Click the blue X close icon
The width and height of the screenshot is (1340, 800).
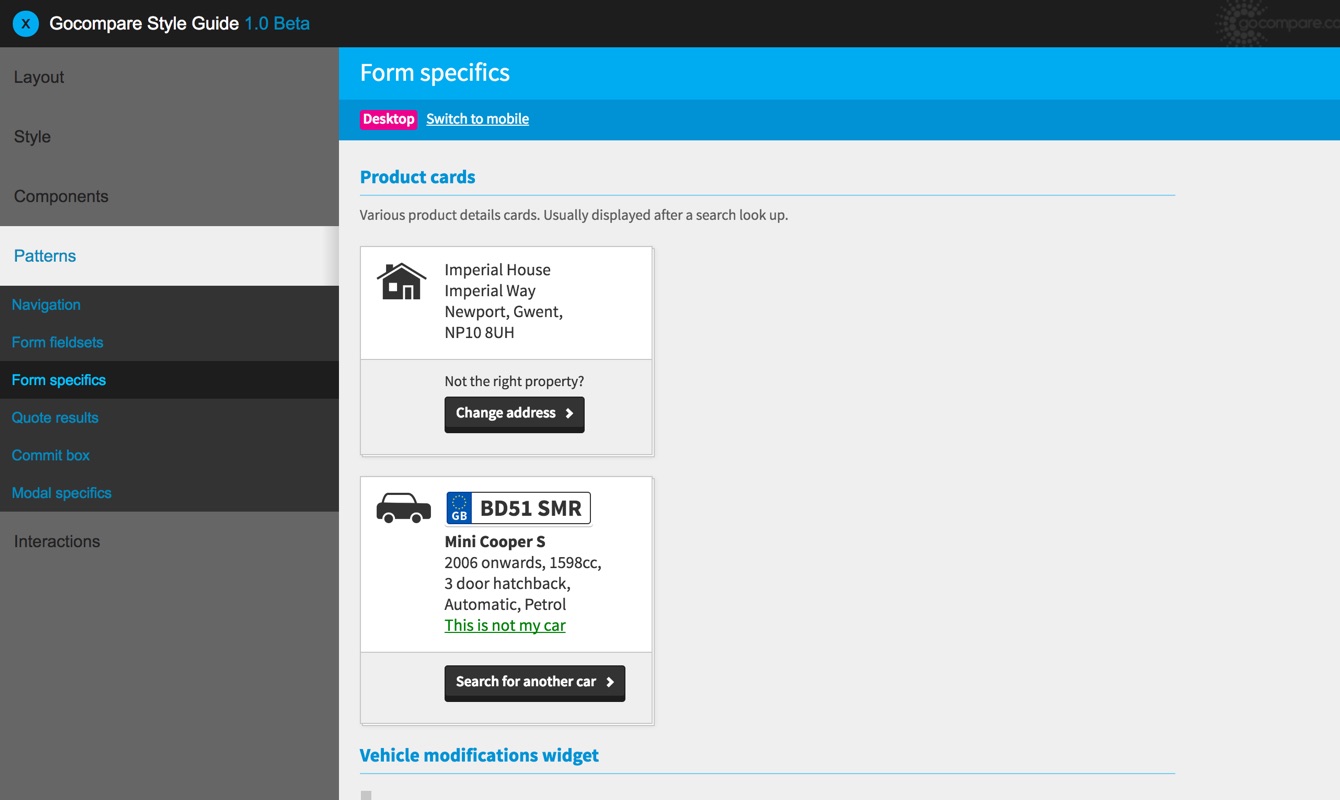click(x=26, y=23)
